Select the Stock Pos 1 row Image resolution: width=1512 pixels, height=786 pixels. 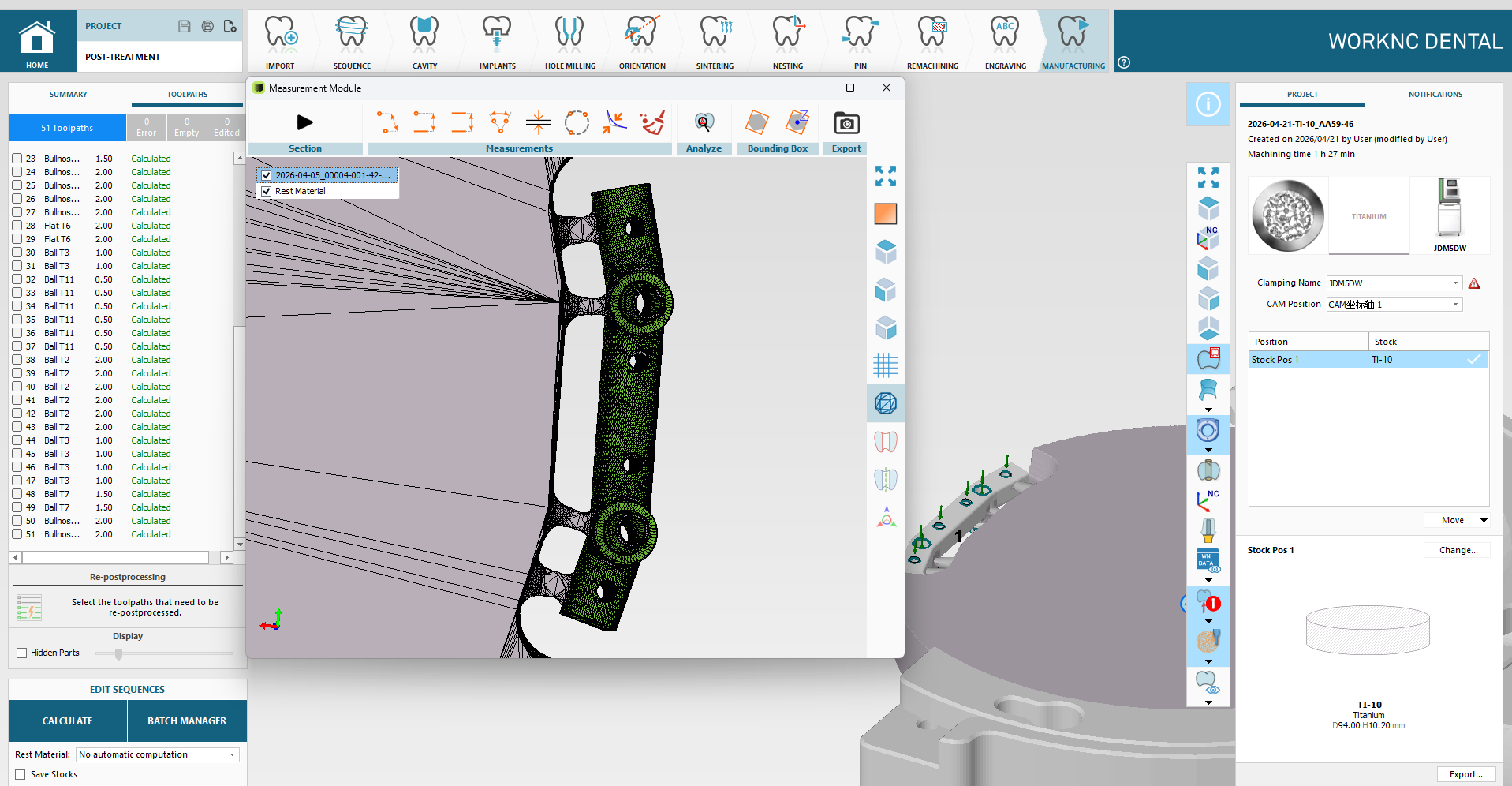(x=1368, y=360)
